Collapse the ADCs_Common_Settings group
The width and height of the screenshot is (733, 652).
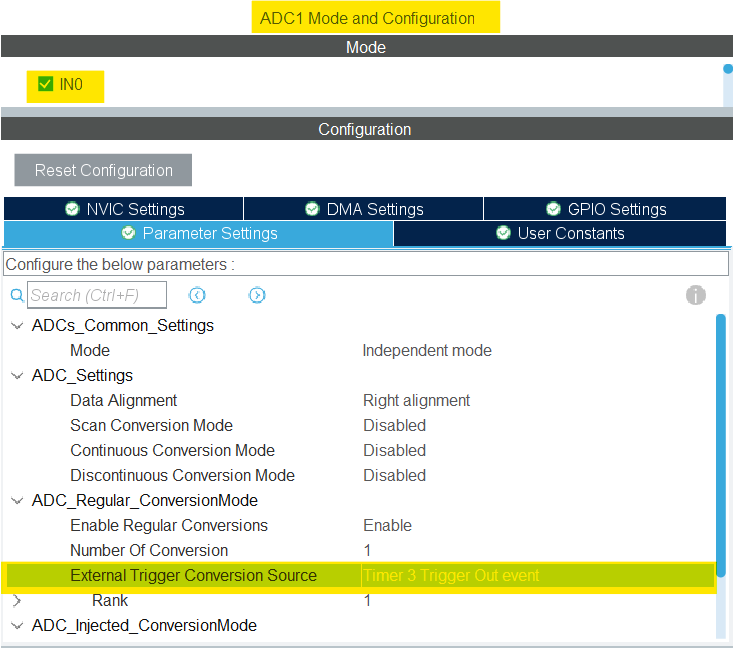point(17,325)
